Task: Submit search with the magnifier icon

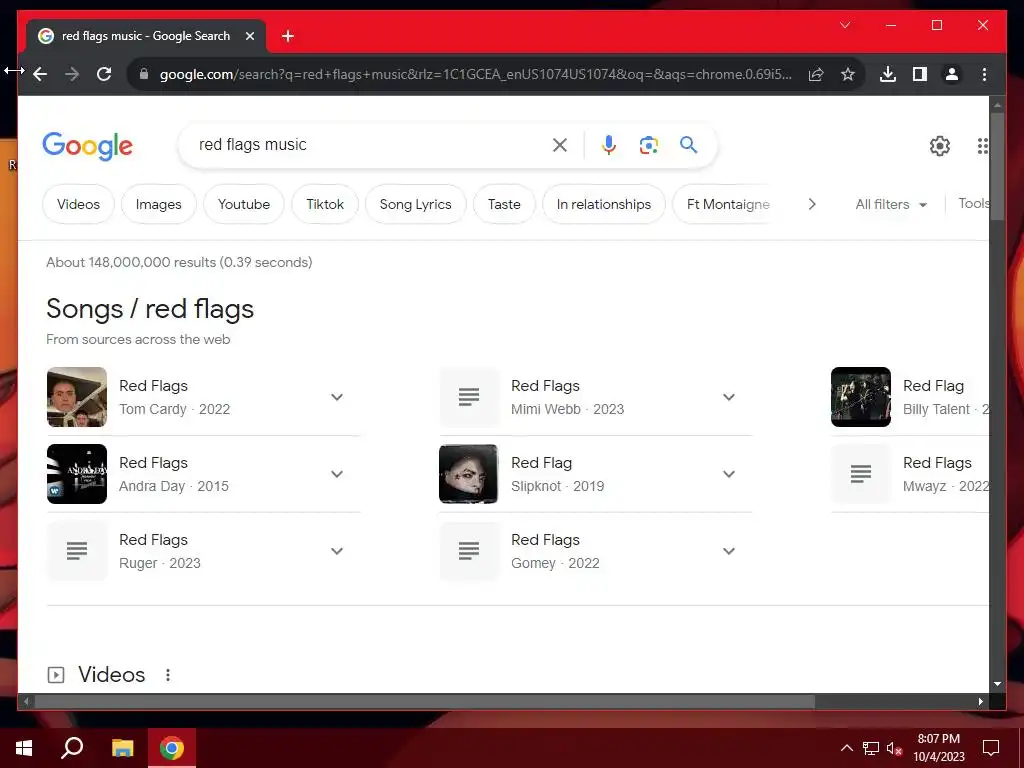Action: click(688, 144)
